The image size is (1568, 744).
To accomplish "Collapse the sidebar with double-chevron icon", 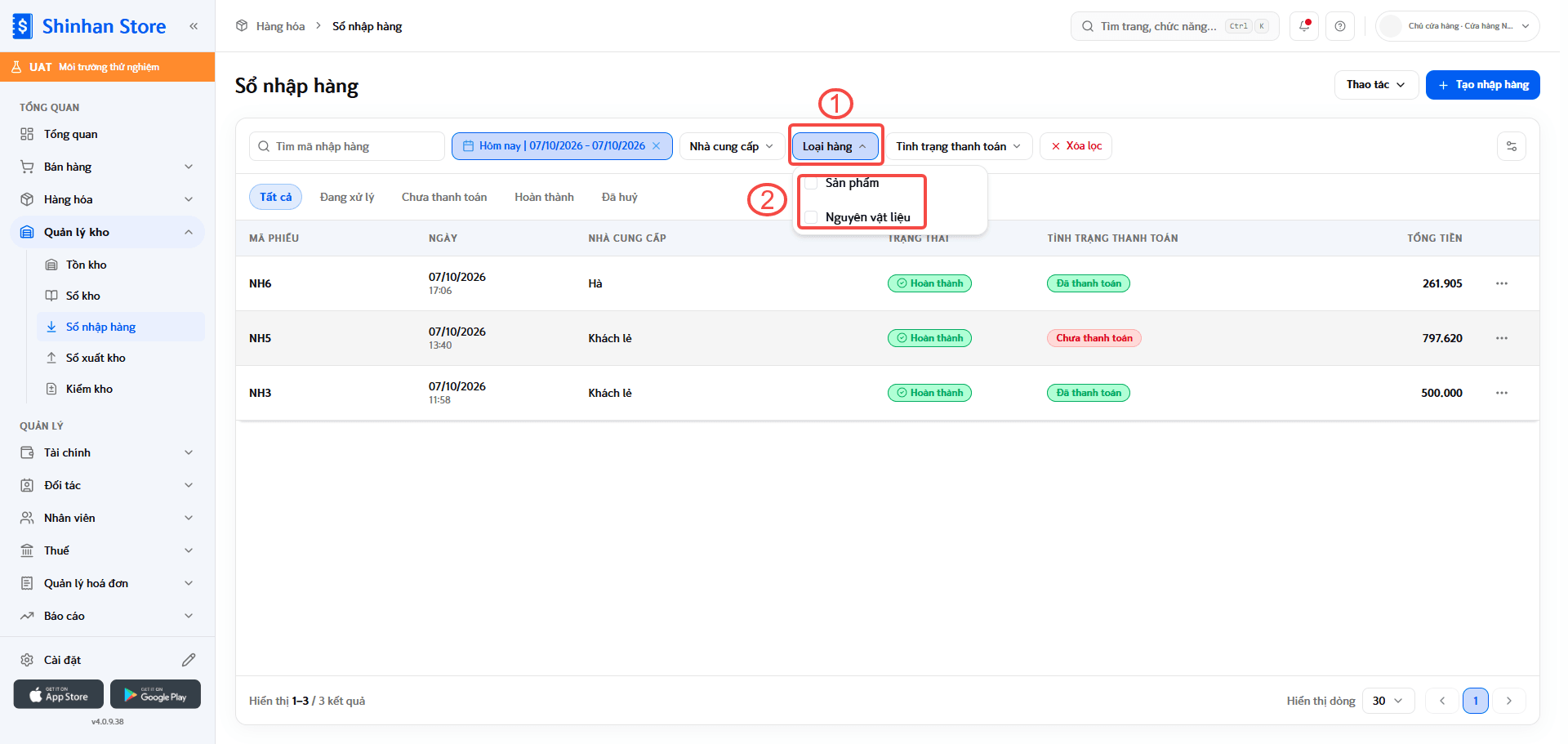I will coord(194,26).
